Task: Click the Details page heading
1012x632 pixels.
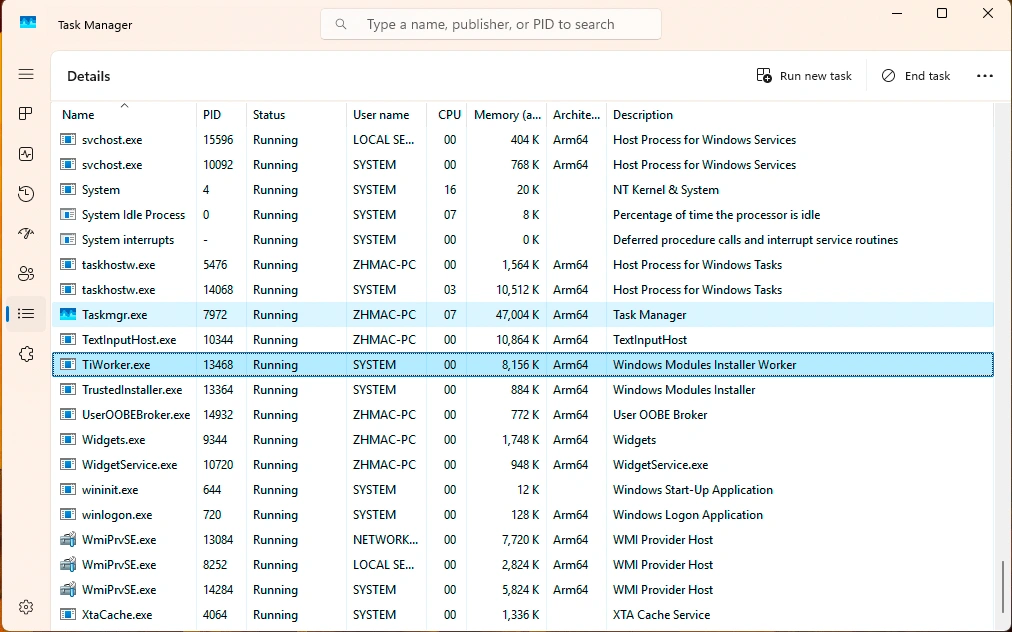Action: pyautogui.click(x=88, y=76)
